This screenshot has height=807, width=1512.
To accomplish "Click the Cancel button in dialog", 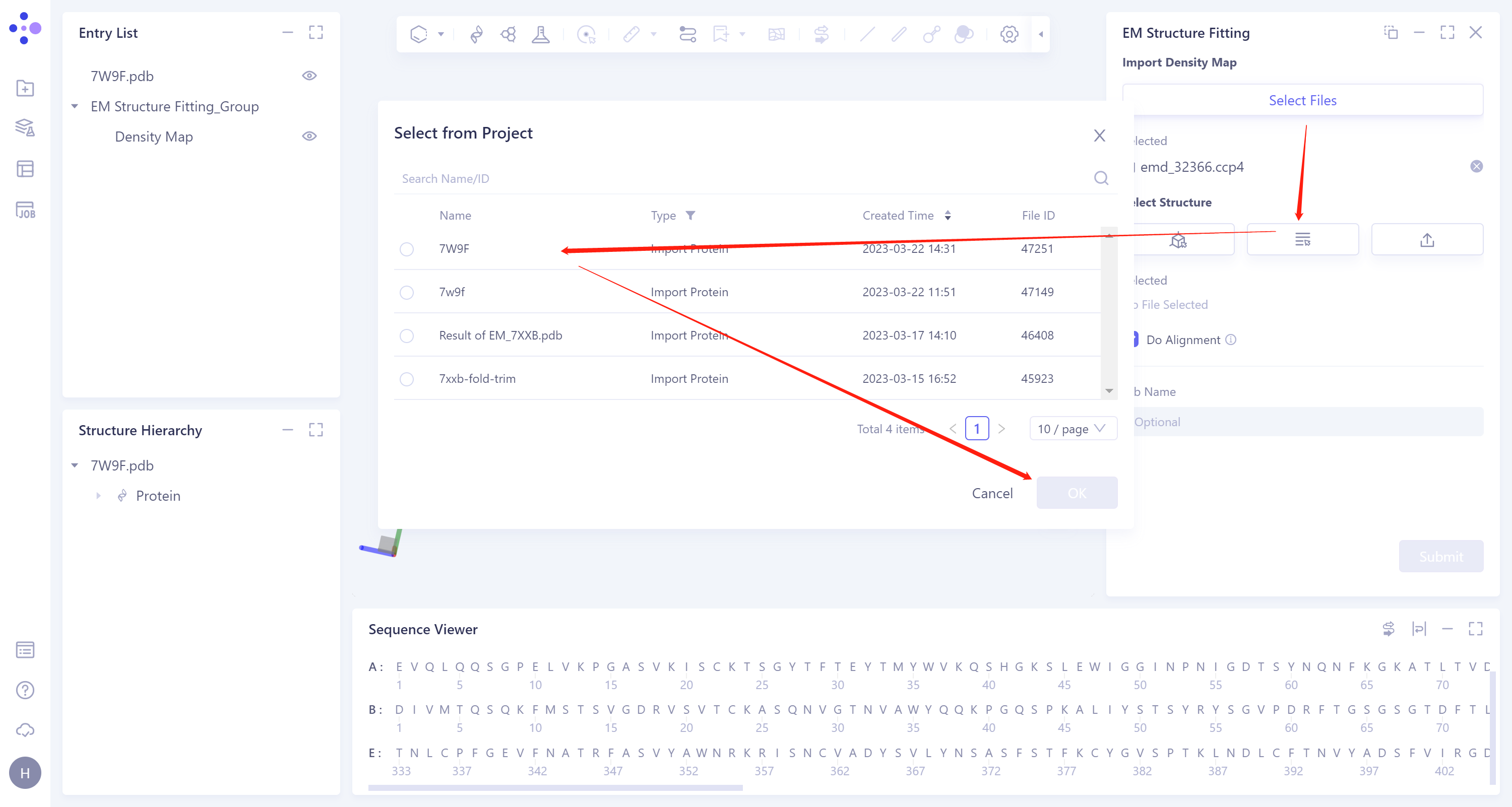I will coord(992,493).
